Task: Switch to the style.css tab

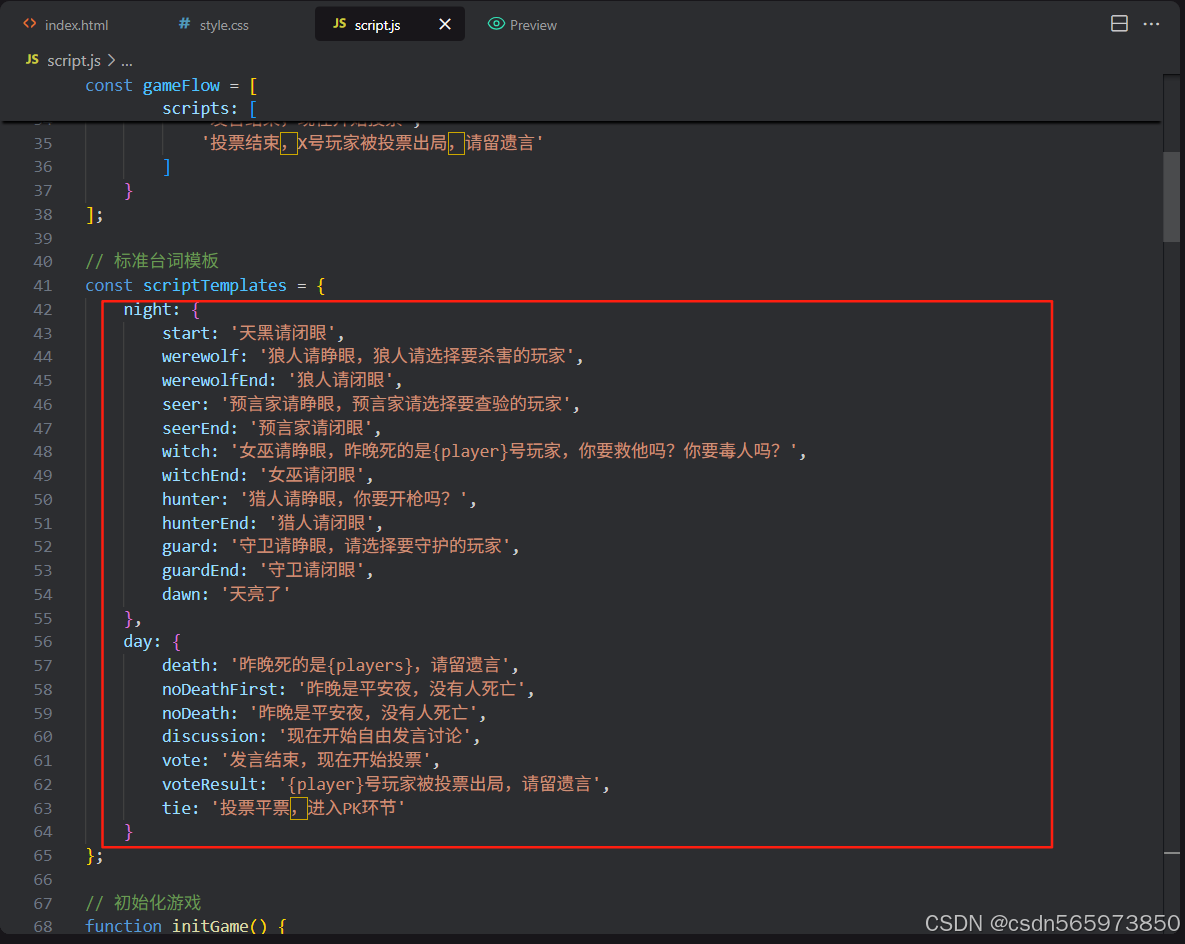Action: 224,25
